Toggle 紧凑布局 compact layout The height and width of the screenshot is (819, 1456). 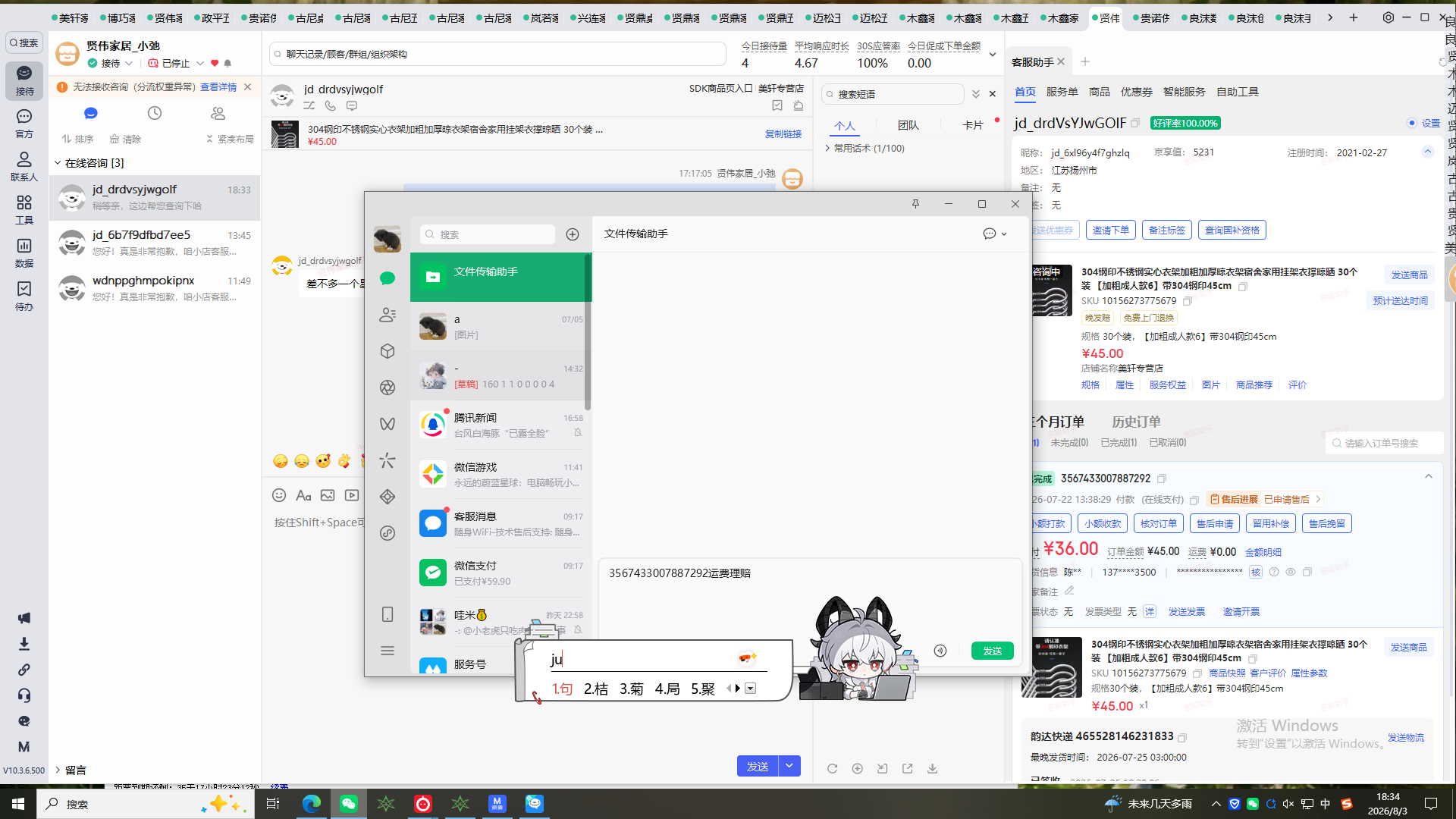(x=230, y=140)
